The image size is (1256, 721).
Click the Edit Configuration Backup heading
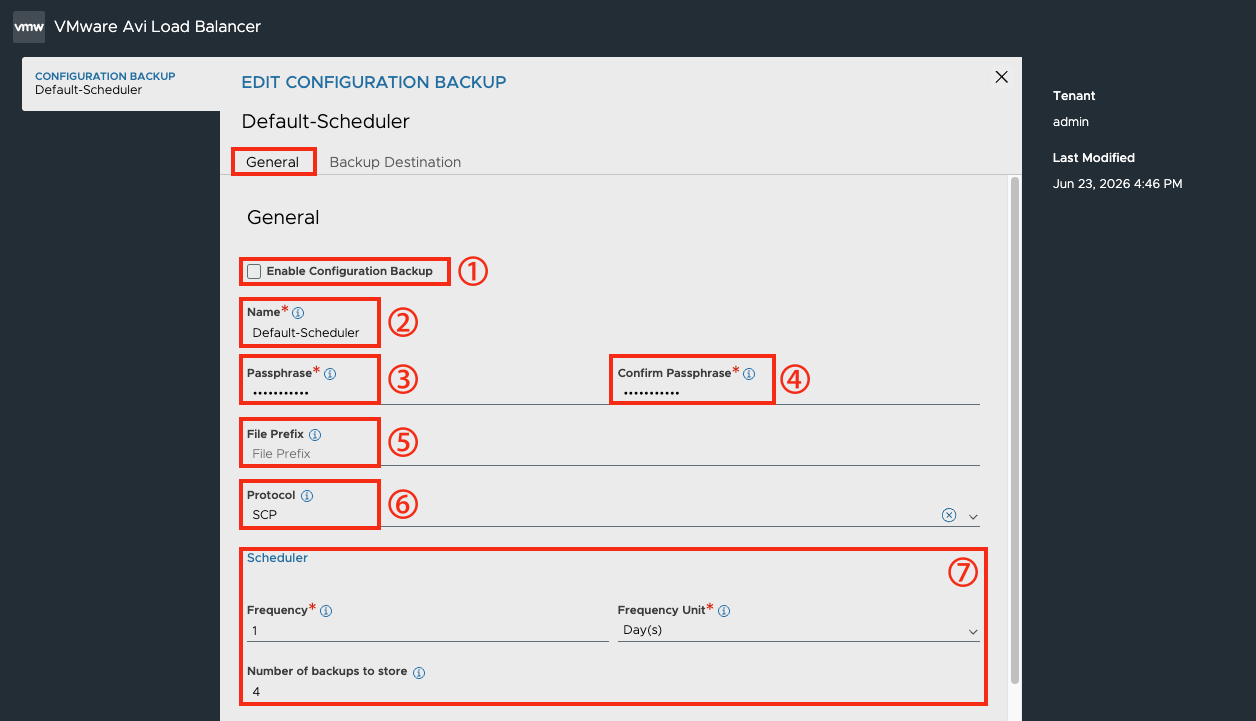point(374,82)
